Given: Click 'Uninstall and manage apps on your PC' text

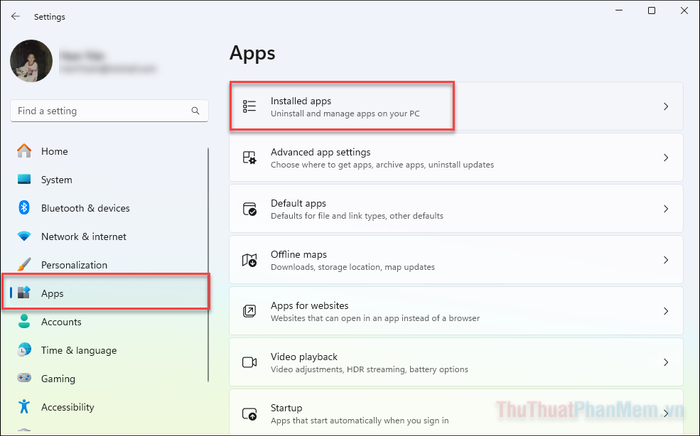Looking at the screenshot, I should click(x=345, y=114).
